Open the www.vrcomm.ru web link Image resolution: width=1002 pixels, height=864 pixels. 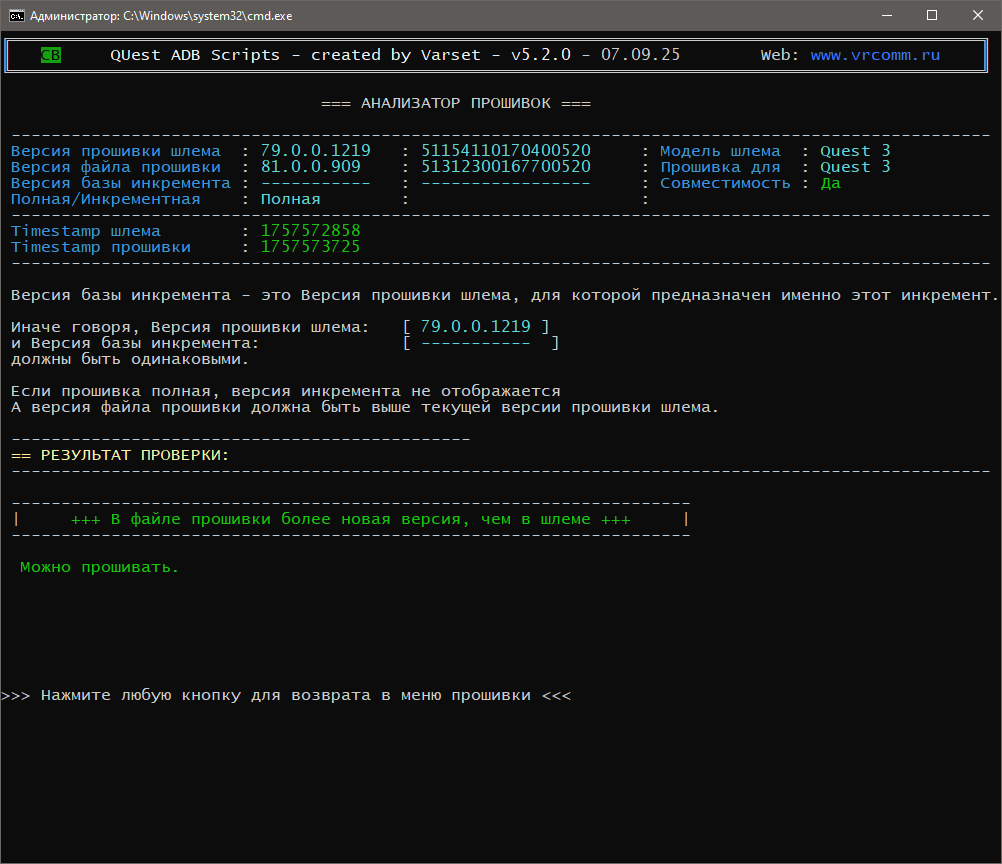pos(875,55)
